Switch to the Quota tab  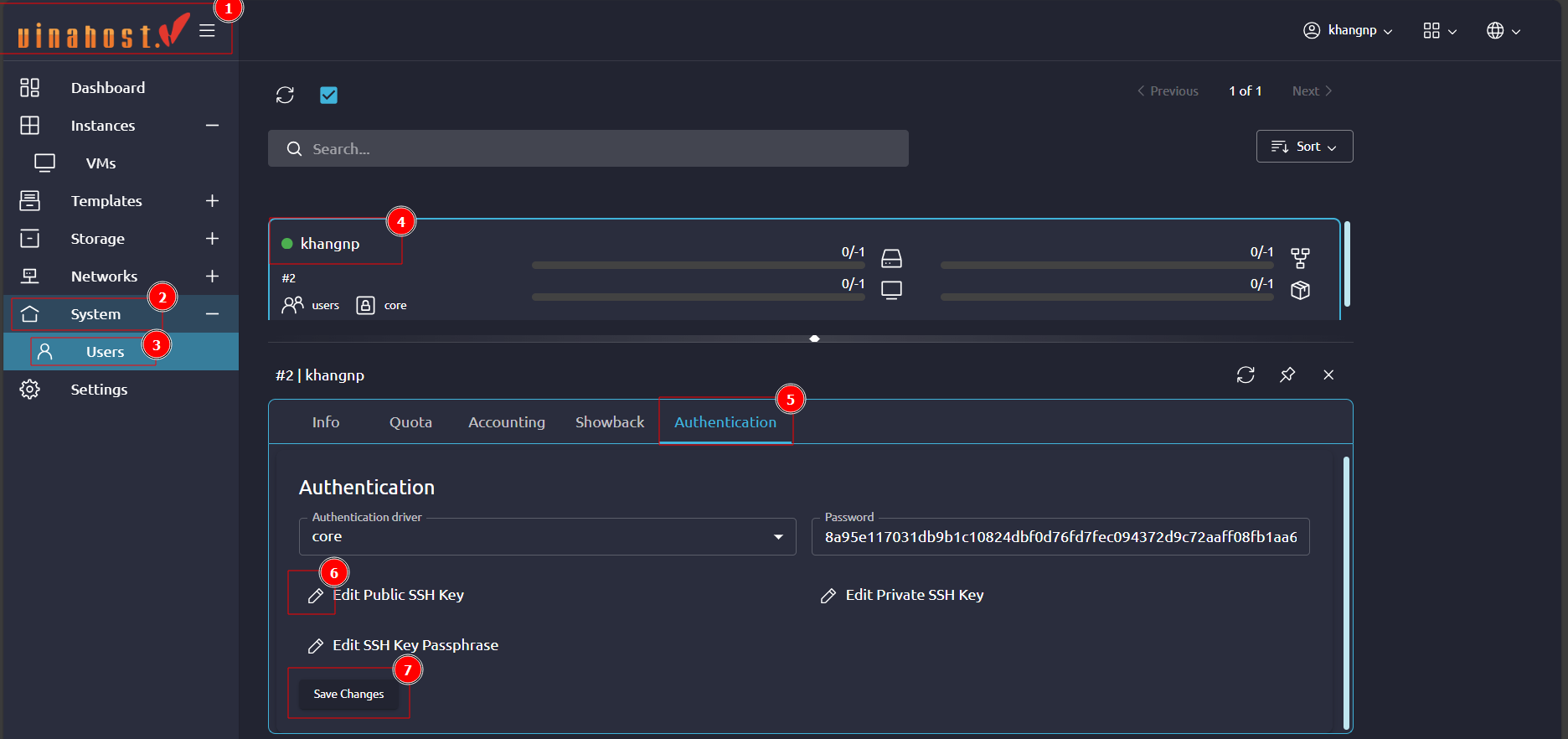(x=410, y=422)
